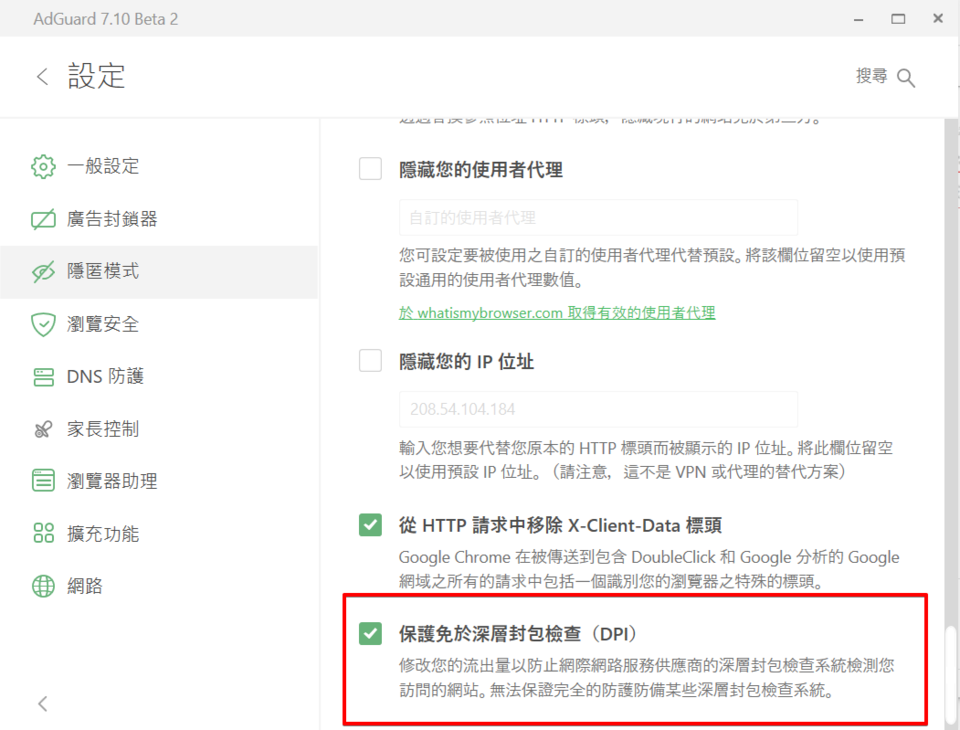The image size is (960, 730).
Task: Click the 廣告封鎖器 ad blocker icon
Action: point(43,219)
